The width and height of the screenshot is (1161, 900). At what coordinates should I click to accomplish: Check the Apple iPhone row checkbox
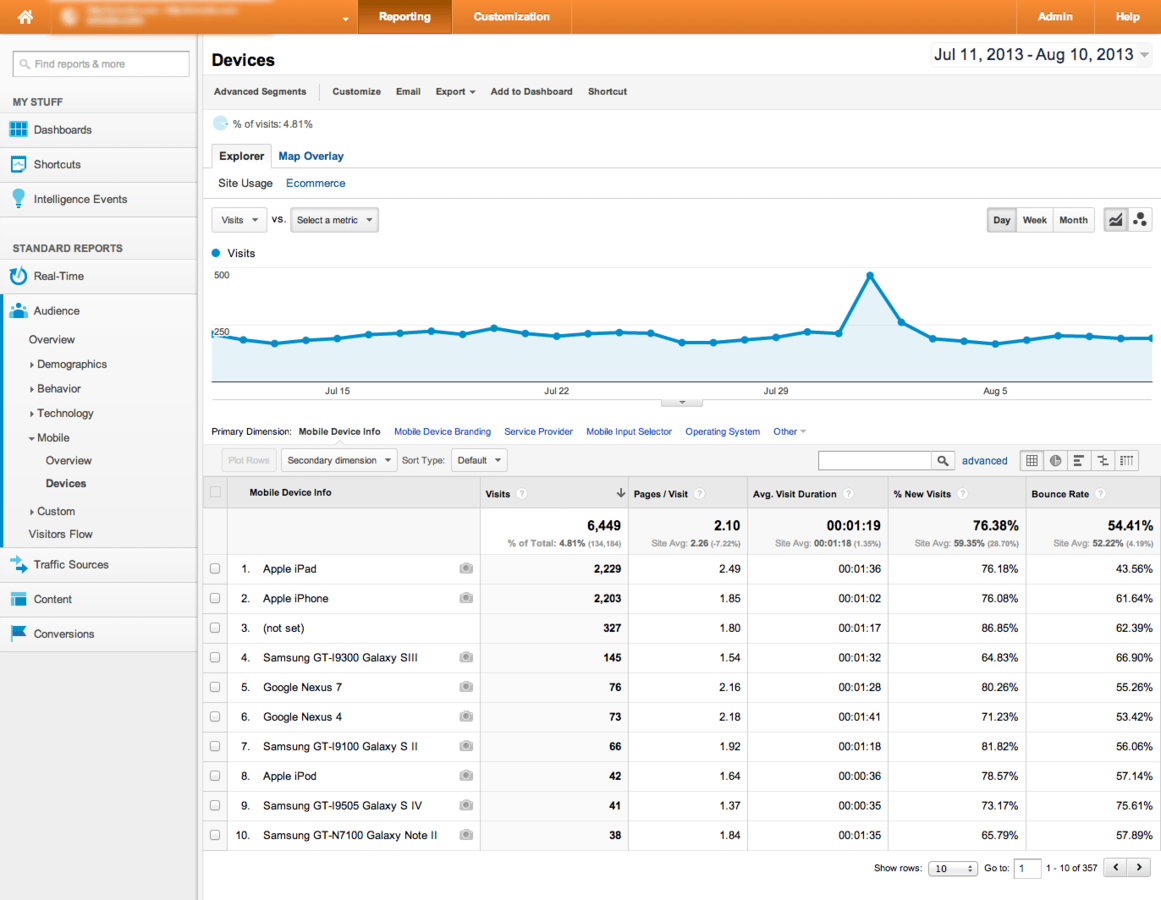[215, 598]
